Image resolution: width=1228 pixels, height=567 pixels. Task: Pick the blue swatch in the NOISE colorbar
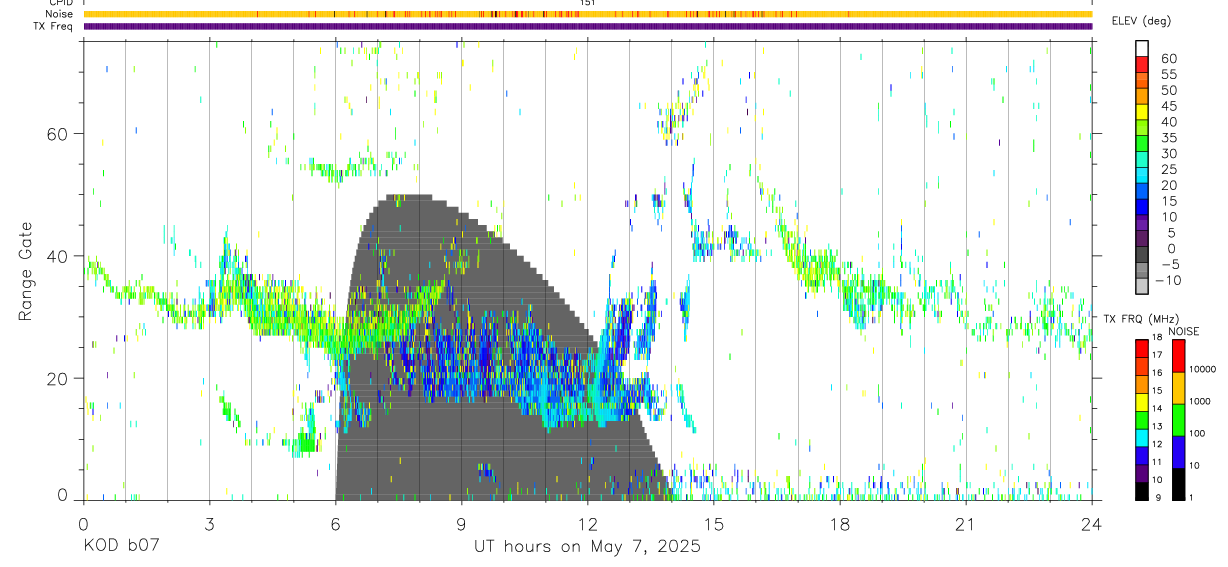click(1178, 452)
